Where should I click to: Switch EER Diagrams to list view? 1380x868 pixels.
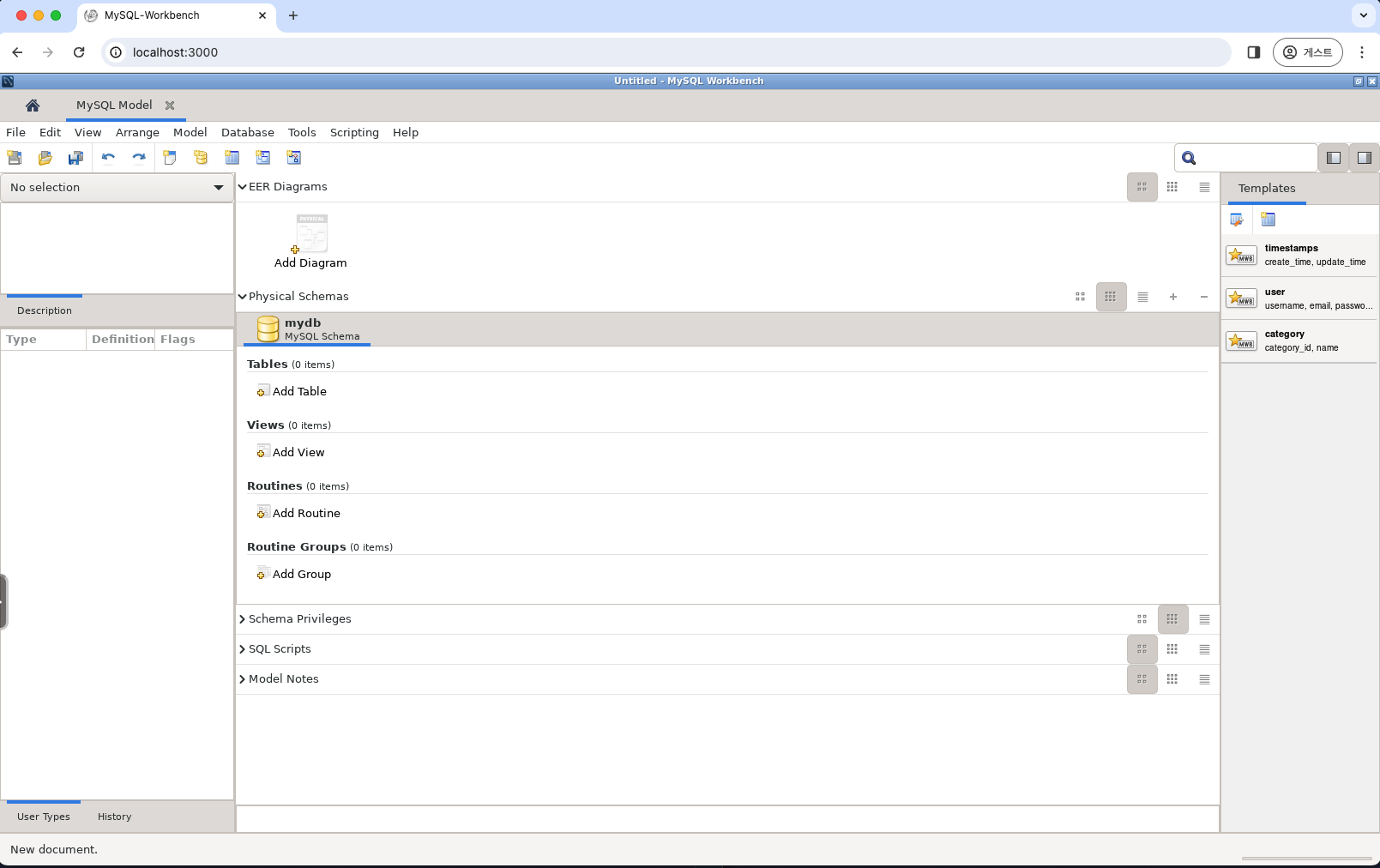(x=1204, y=187)
